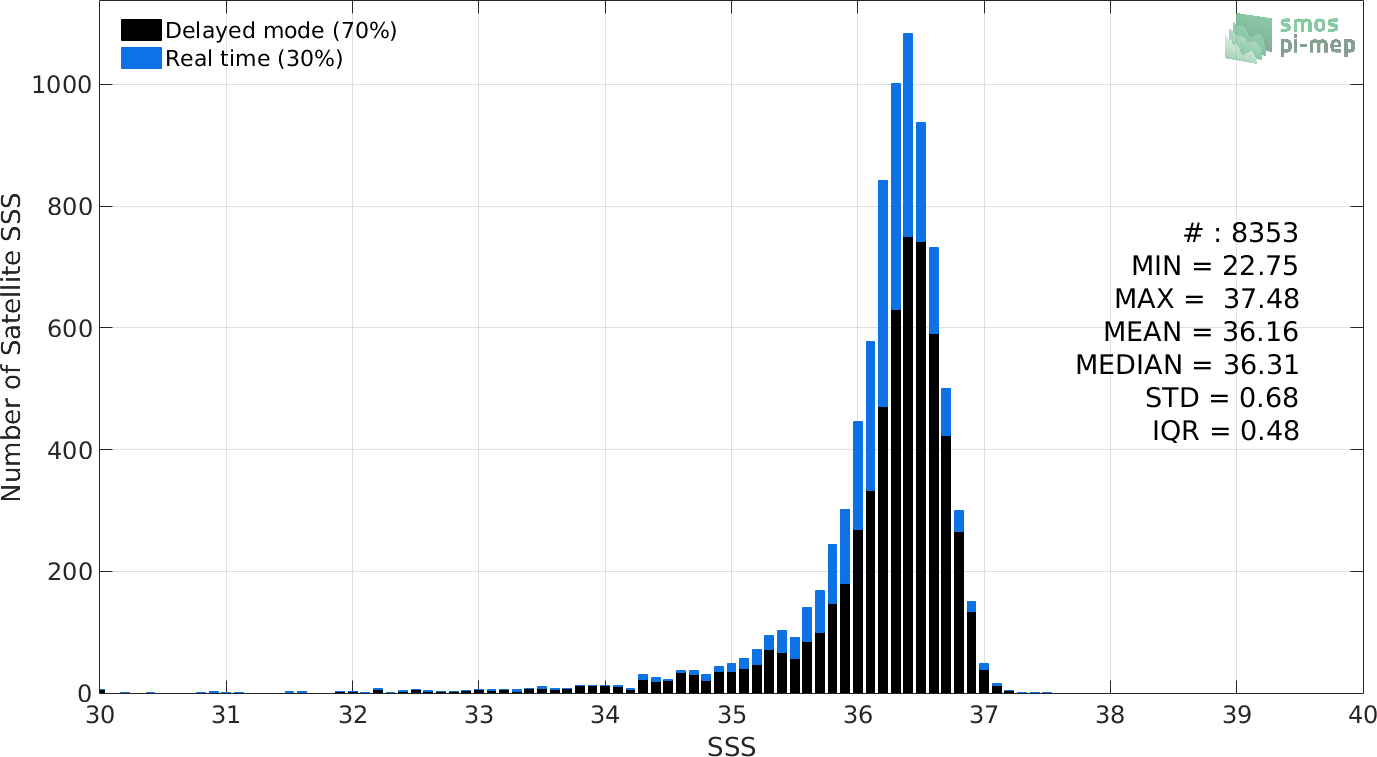Click the black Delayed mode legend swatch
Viewport: 1377px width, 757px height.
(x=141, y=31)
